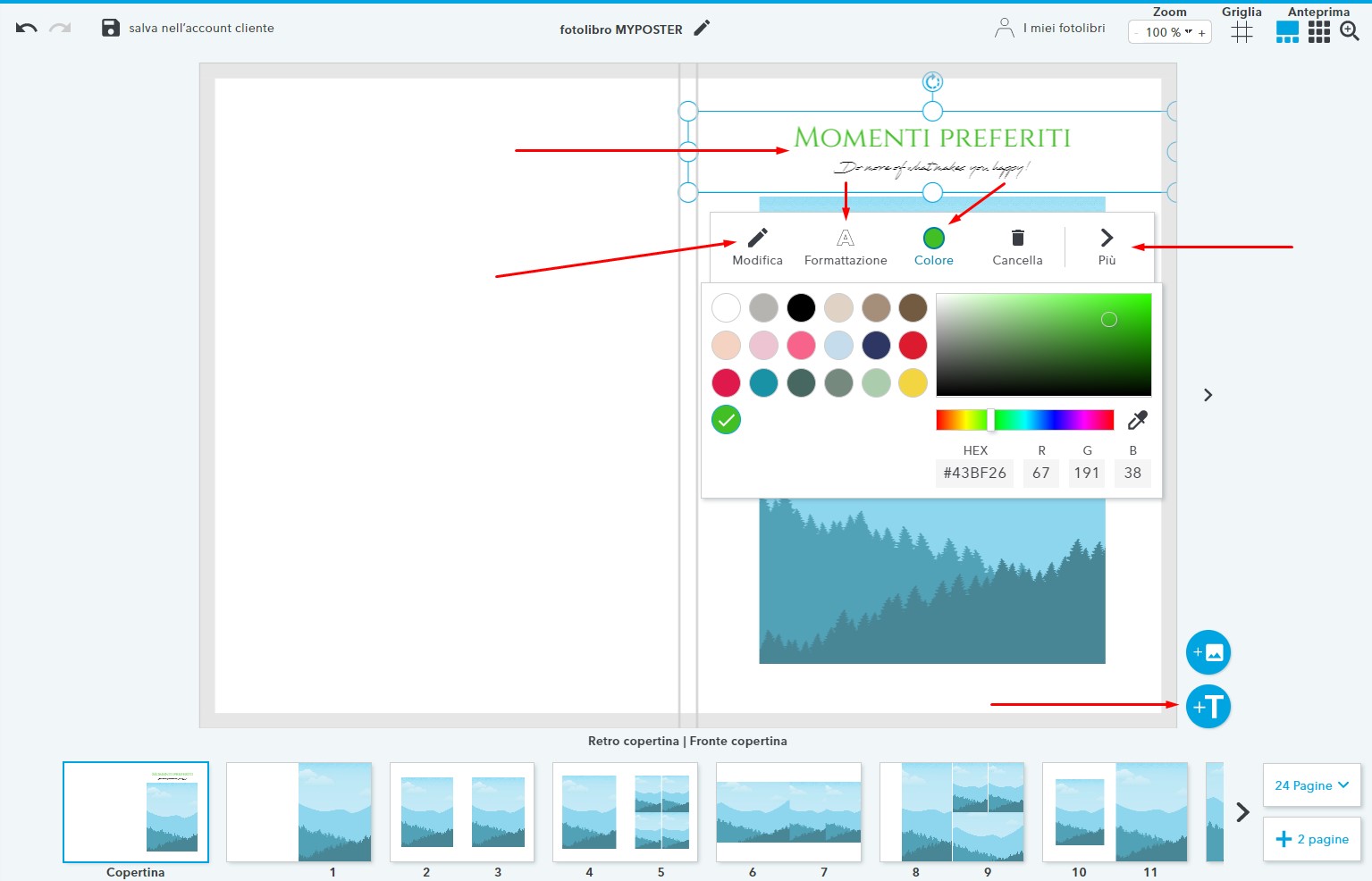Open the Formattazione text options
1372x881 pixels.
tap(846, 247)
